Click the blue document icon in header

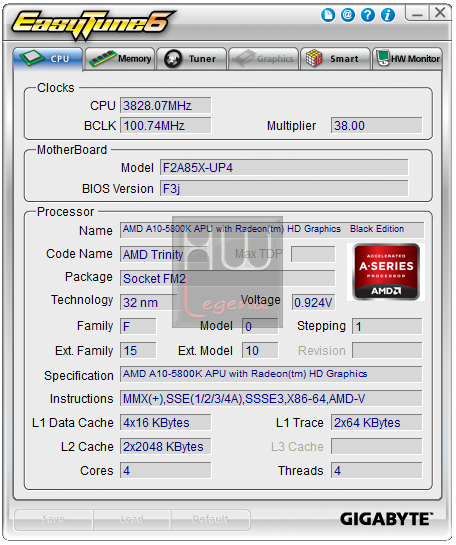[328, 15]
